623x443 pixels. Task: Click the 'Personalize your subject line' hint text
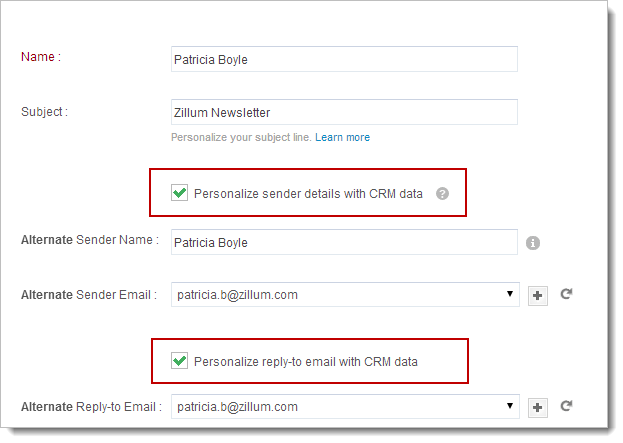[x=241, y=137]
